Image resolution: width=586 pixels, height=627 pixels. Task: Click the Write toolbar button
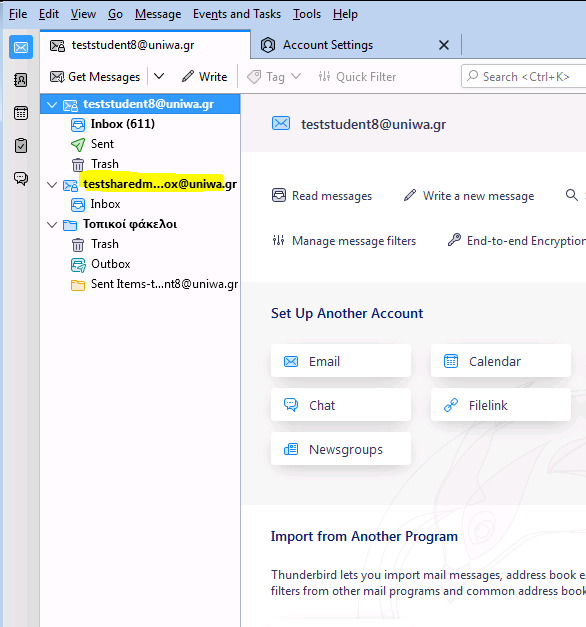[x=204, y=76]
